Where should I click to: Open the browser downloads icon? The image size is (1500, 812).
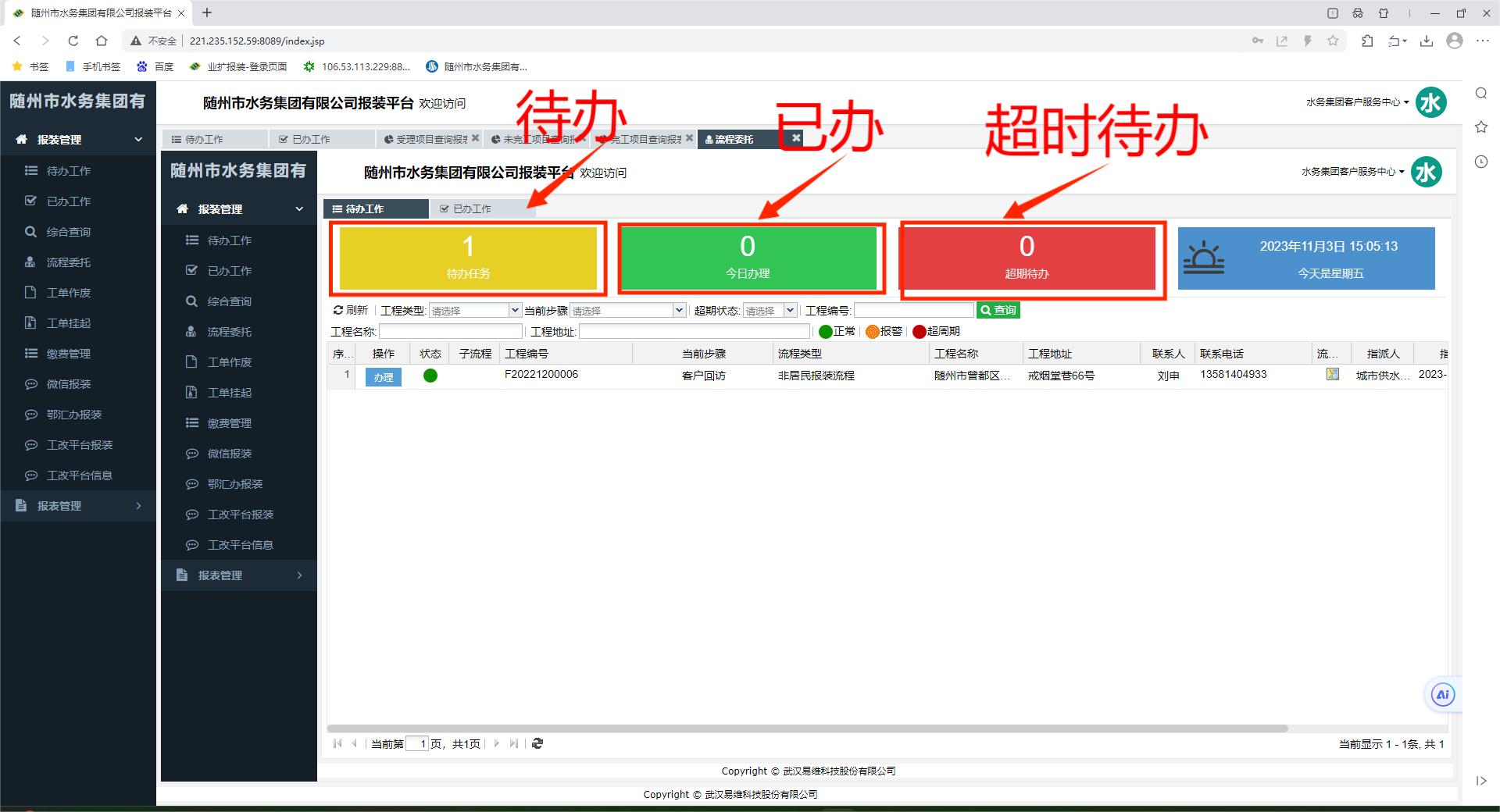[1427, 41]
